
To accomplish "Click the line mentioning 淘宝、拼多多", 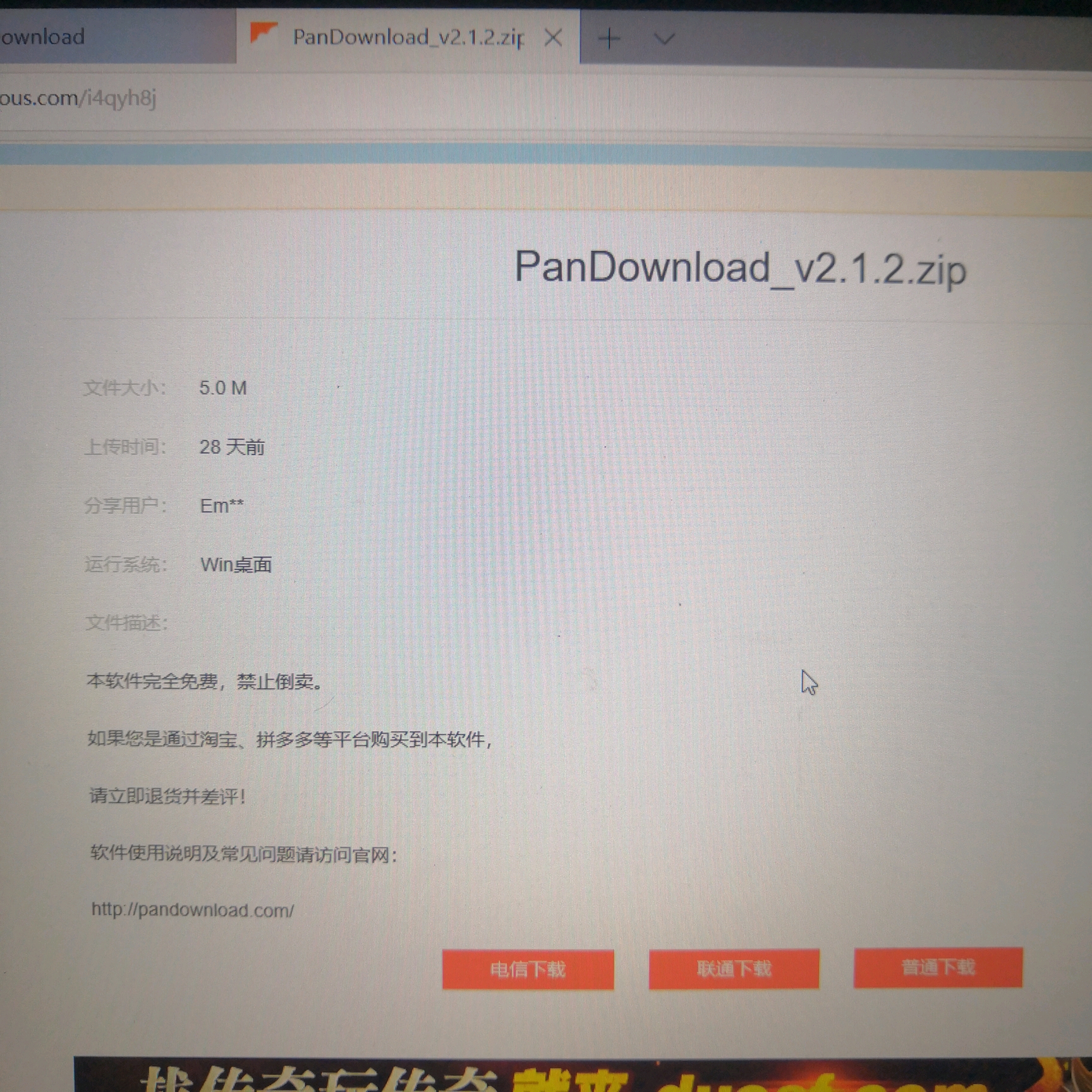I will click(290, 739).
